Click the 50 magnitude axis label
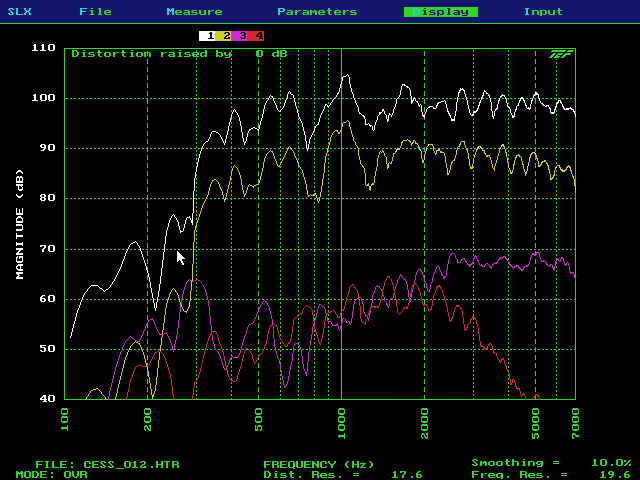The width and height of the screenshot is (640, 480). 47,349
